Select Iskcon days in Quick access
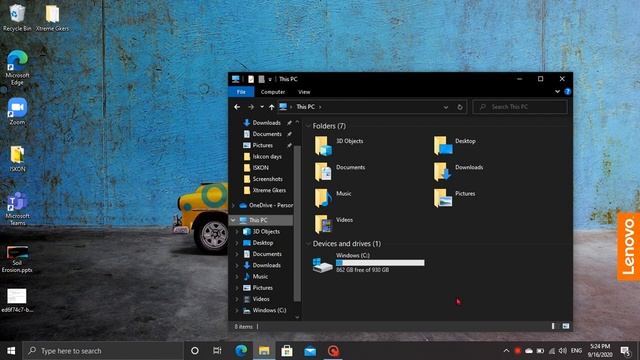 click(x=262, y=157)
